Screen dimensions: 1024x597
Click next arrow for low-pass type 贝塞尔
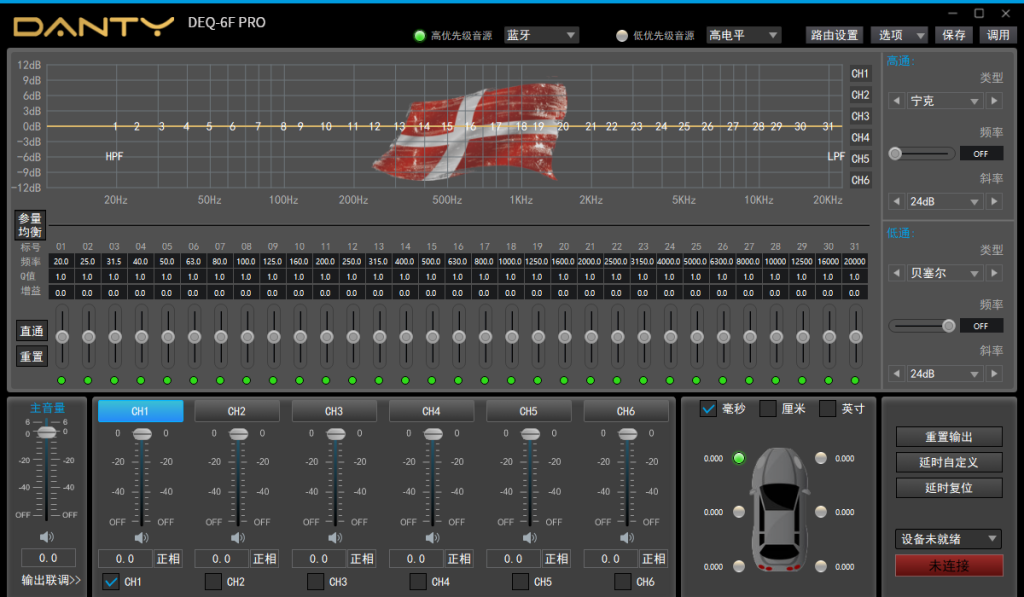point(995,273)
